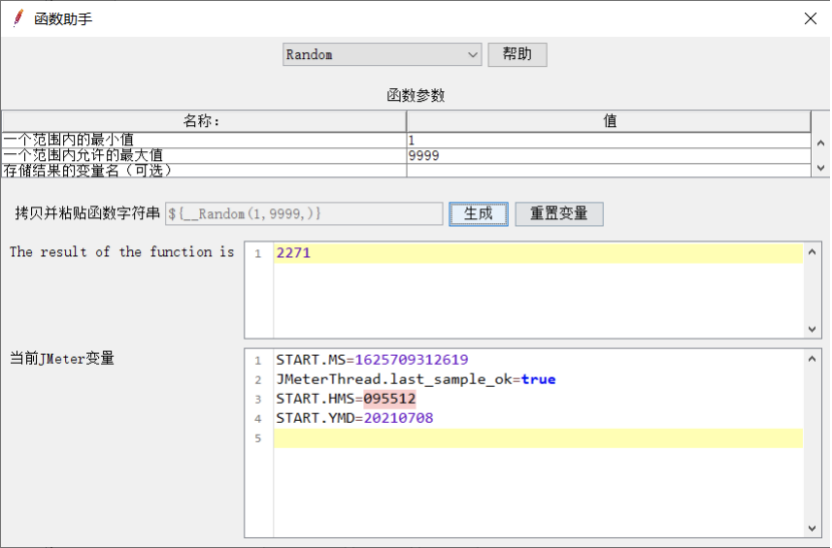Select the maximum value cell containing 9999
The width and height of the screenshot is (832, 548).
(x=608, y=155)
